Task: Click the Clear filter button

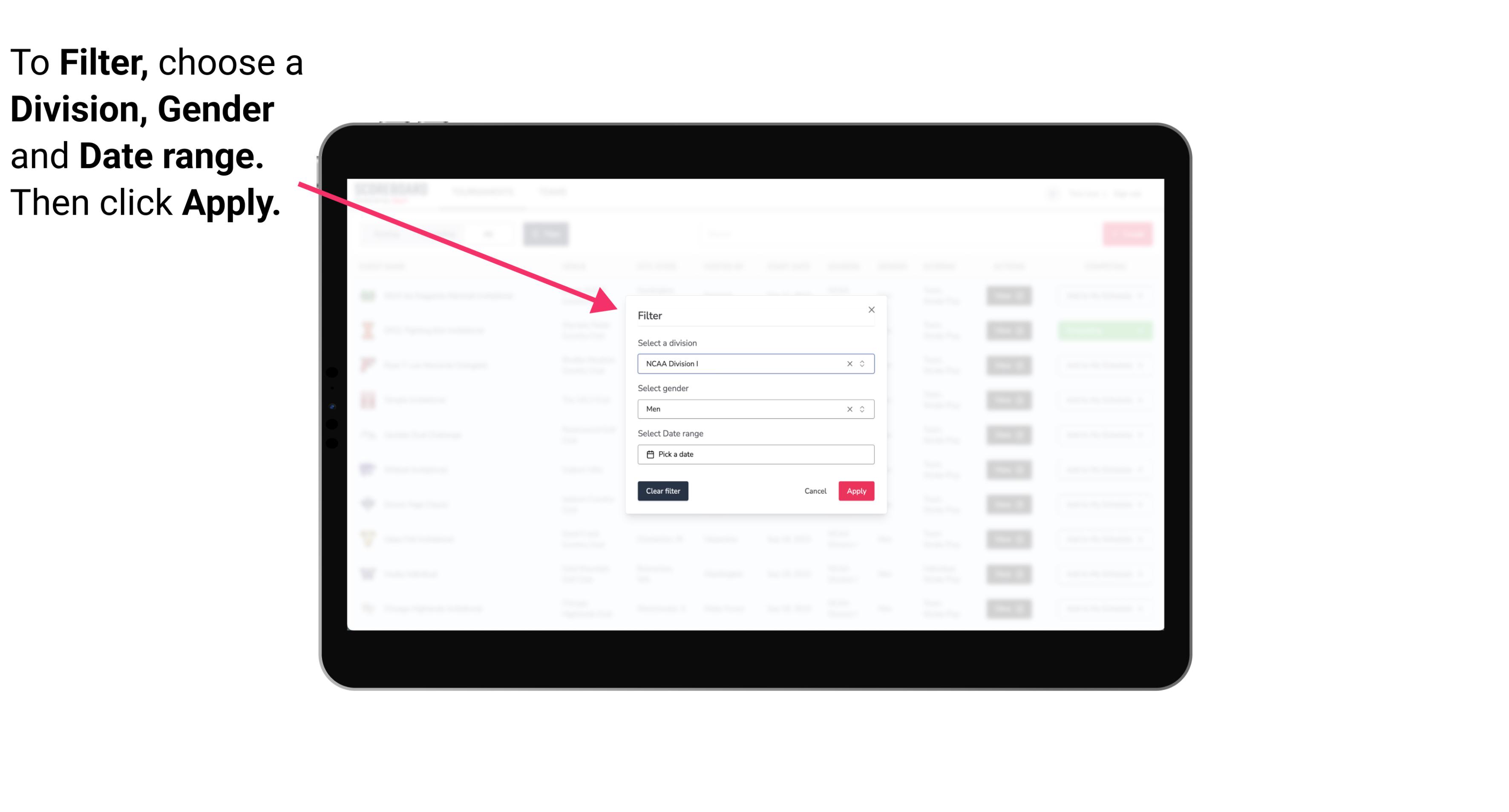Action: point(662,491)
